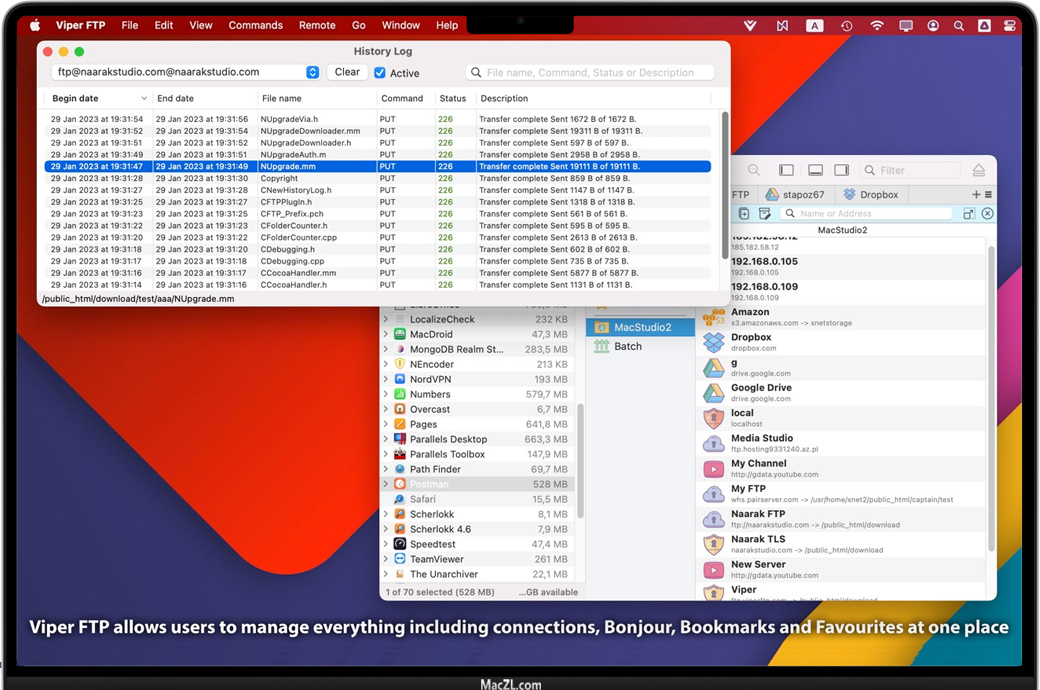Click the Clear button
This screenshot has width=1040, height=690.
pos(347,72)
